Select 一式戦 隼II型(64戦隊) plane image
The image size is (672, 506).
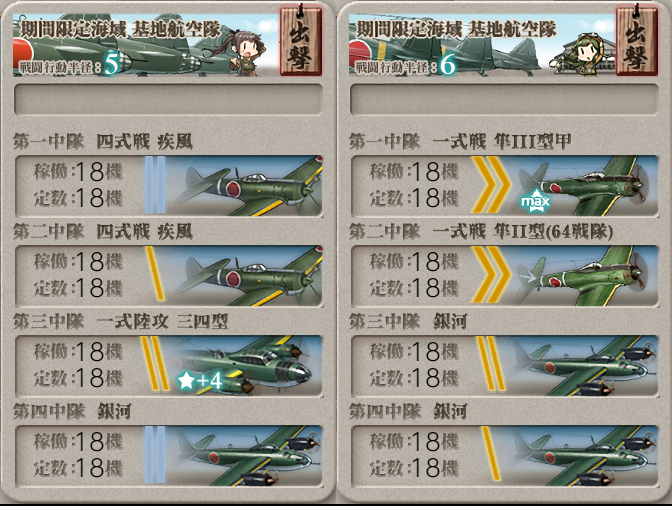583,275
